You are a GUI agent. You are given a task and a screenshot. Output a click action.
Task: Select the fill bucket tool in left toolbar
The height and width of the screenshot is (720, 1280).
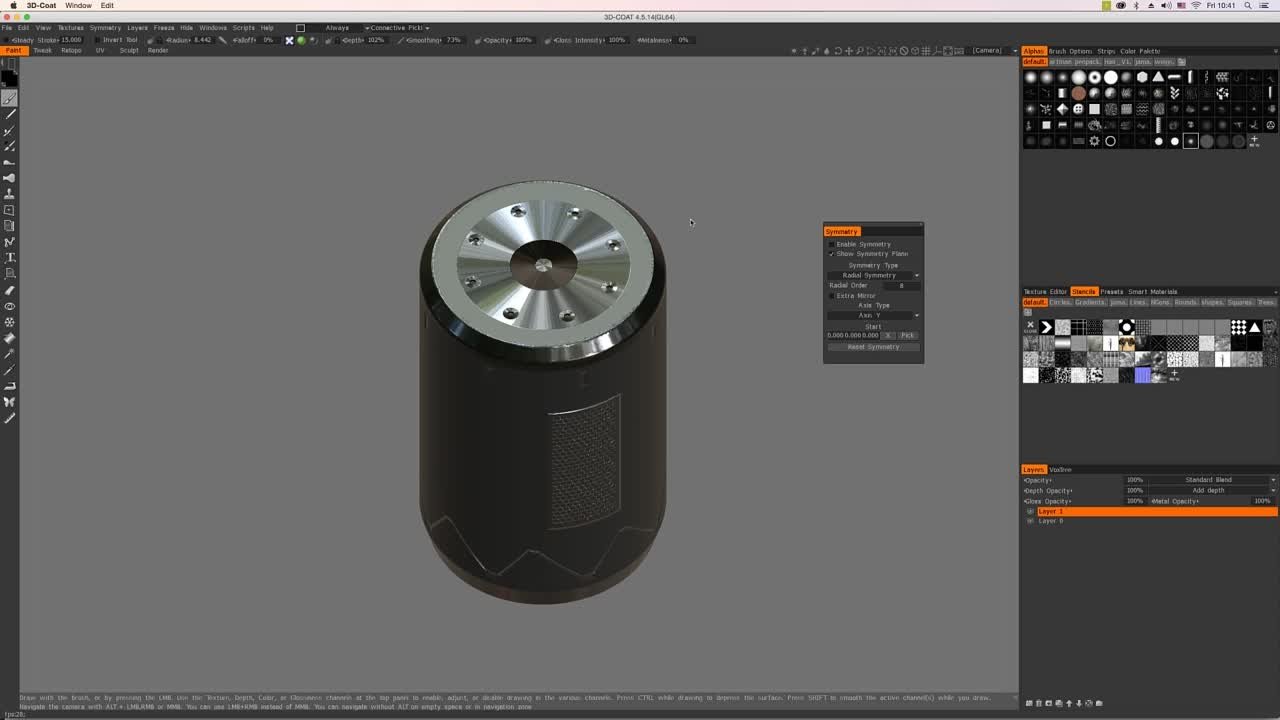point(10,338)
